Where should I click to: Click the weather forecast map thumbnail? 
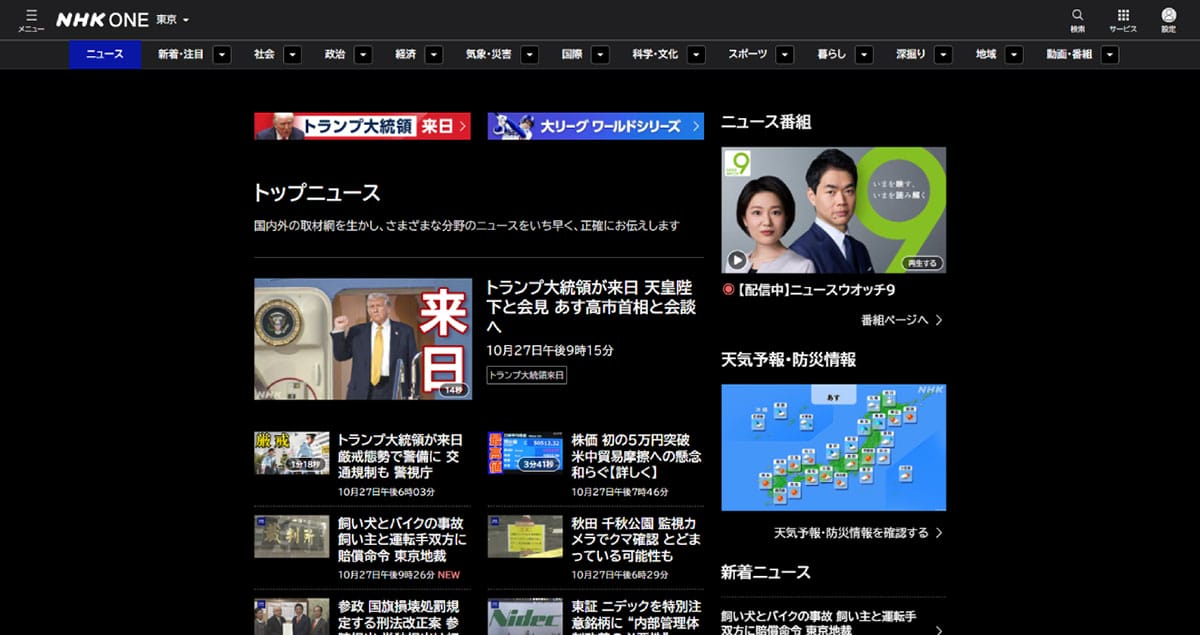pos(833,447)
